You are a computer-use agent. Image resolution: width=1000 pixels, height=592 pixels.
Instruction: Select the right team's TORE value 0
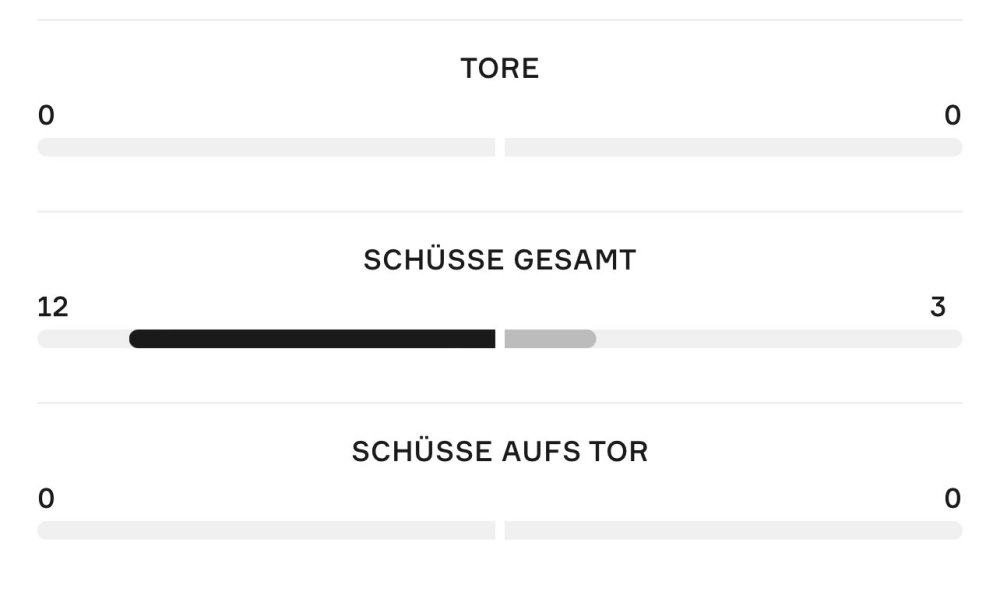coord(952,116)
